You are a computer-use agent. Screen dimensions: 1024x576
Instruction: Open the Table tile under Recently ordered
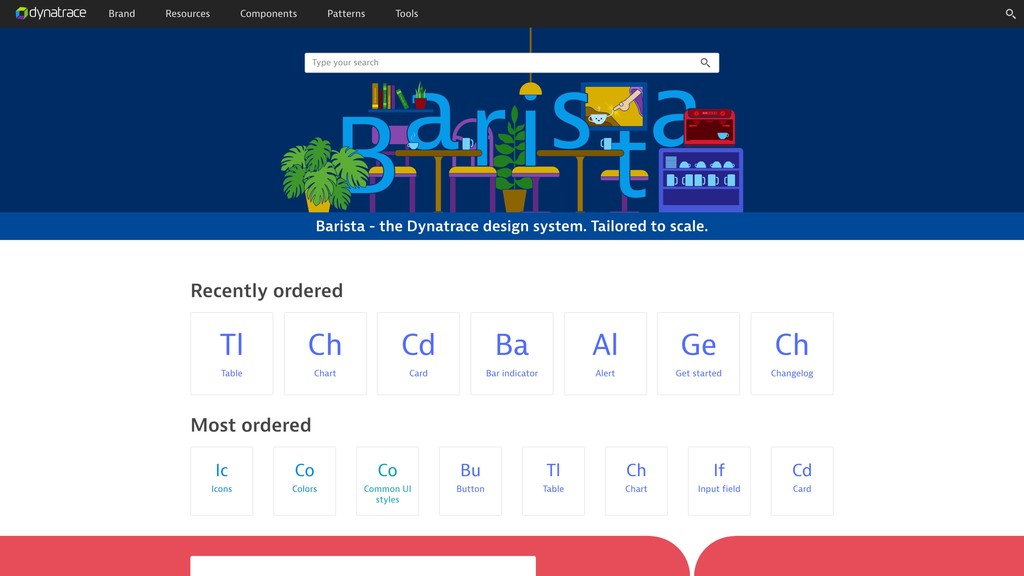pos(232,353)
